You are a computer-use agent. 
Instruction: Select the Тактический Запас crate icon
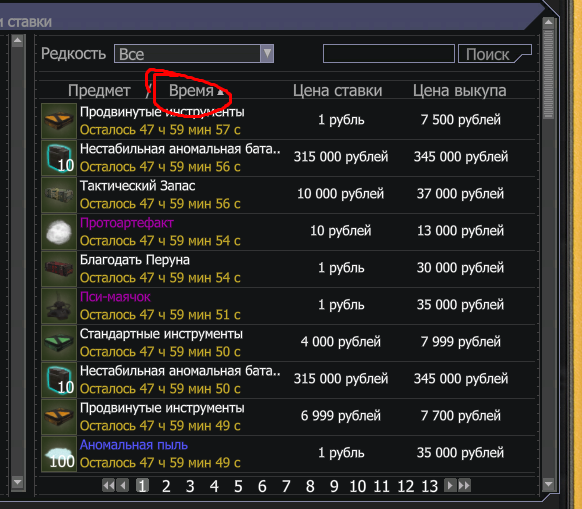59,195
